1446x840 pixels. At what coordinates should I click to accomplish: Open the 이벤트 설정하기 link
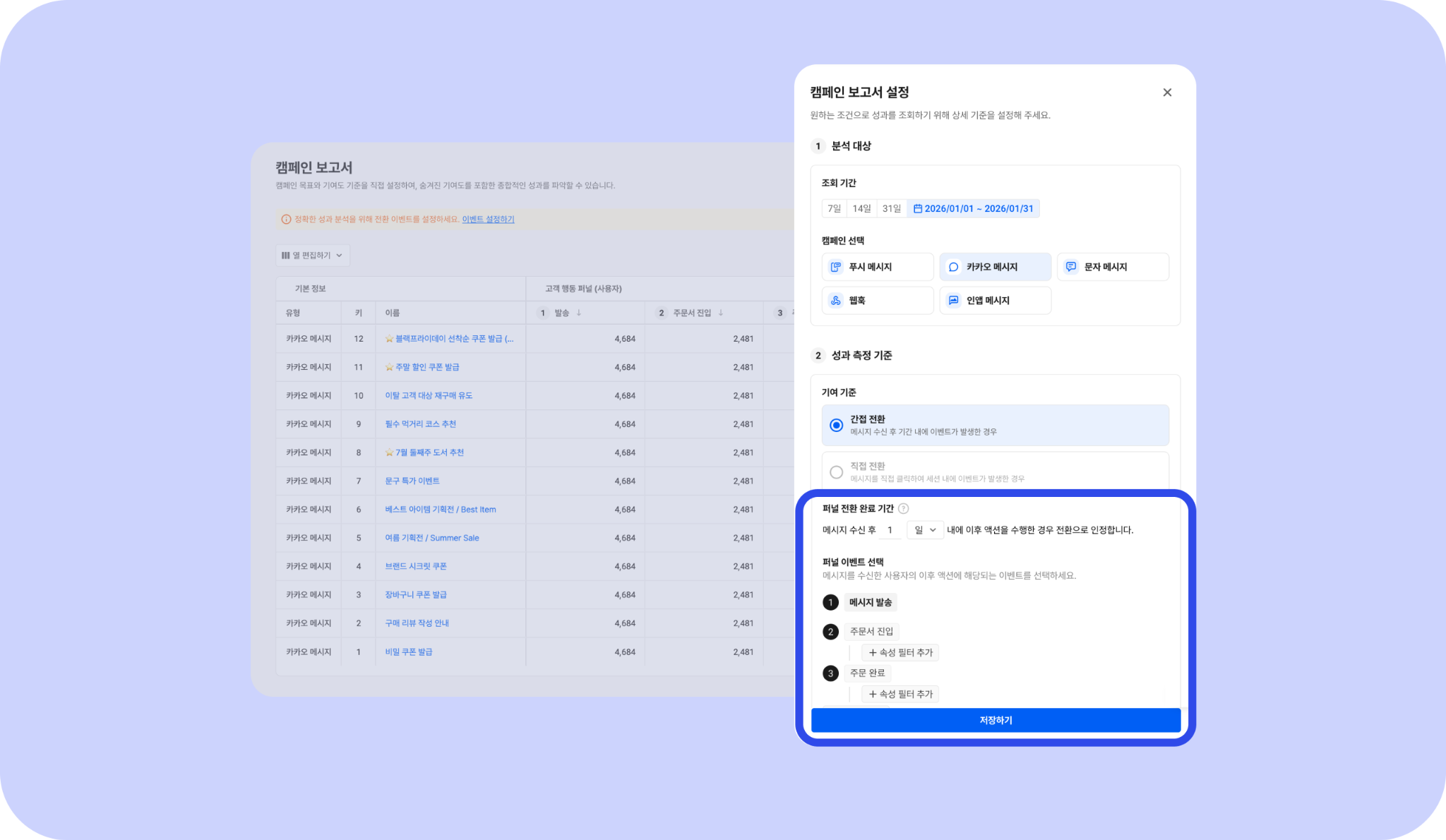point(488,220)
